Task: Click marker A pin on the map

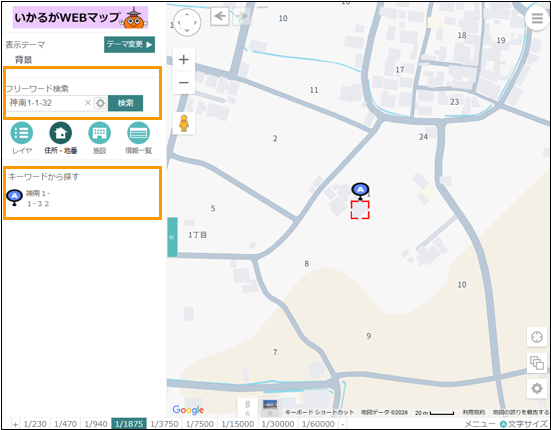Action: (x=360, y=191)
